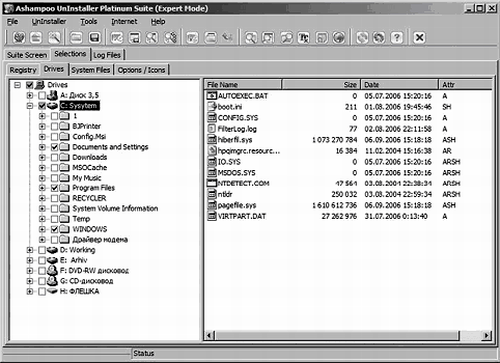500x363 pixels.
Task: Sort files by the Date column header
Action: (399, 85)
